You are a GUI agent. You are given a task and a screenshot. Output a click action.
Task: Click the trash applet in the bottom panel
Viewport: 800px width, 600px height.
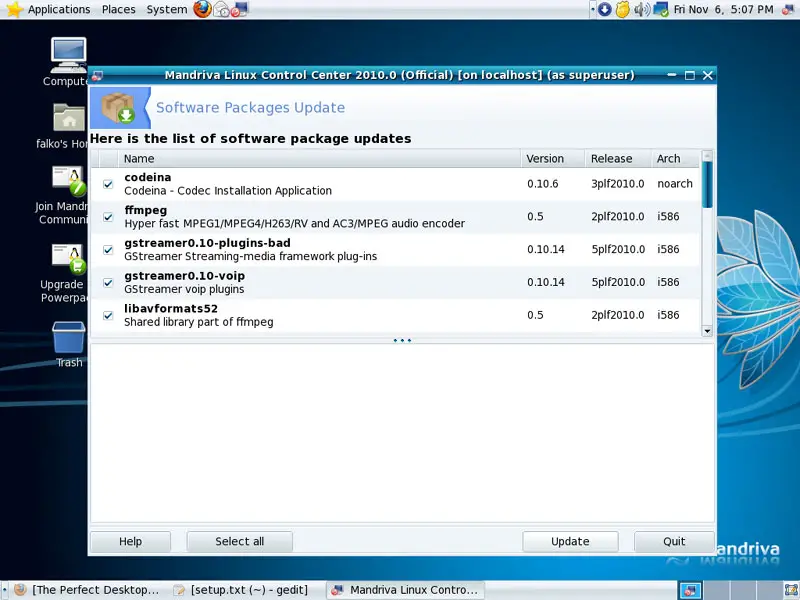coord(790,590)
